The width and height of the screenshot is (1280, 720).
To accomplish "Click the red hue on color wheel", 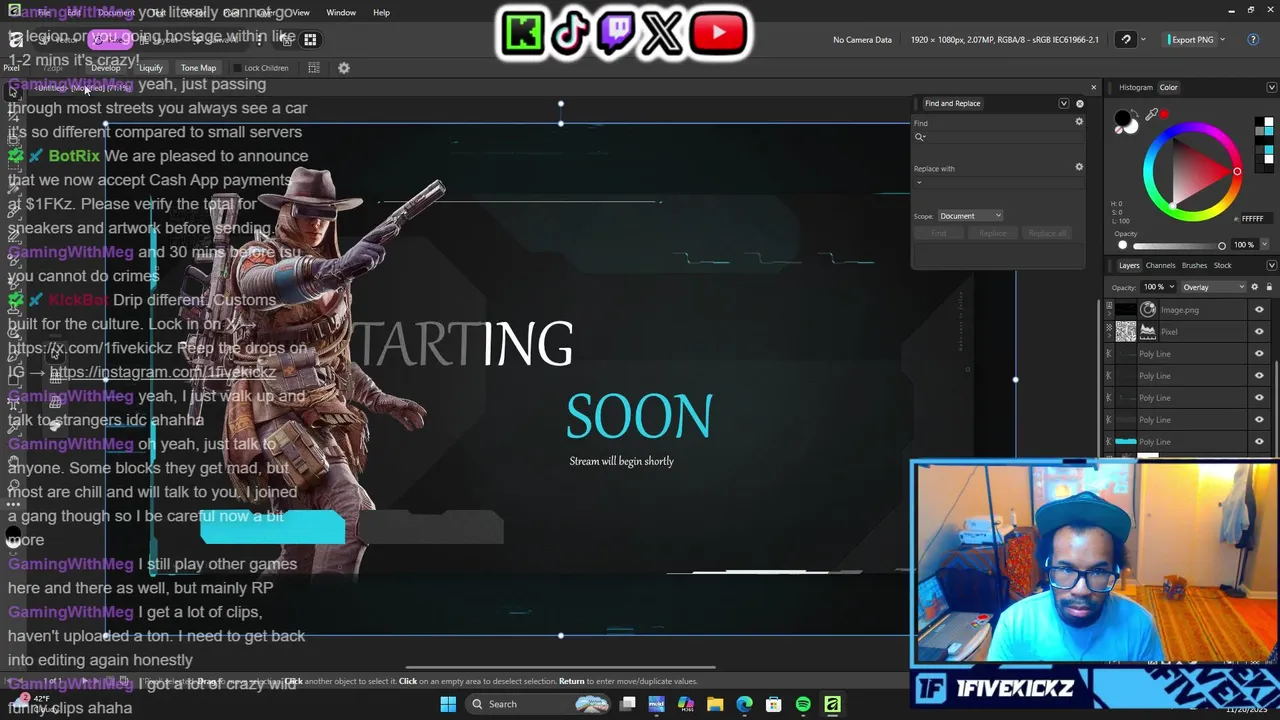I will pyautogui.click(x=1237, y=171).
